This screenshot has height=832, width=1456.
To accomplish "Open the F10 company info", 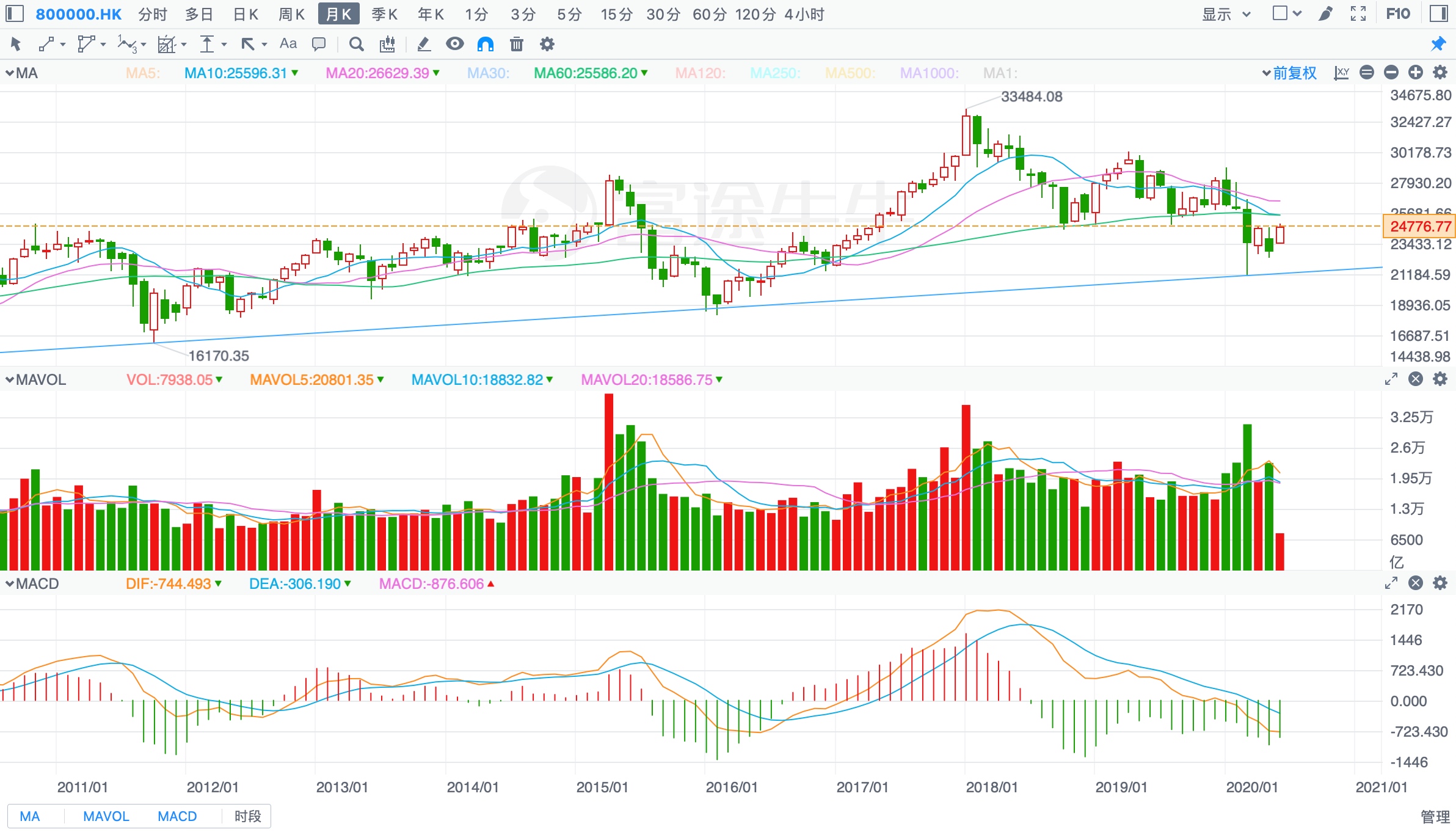I will (1398, 13).
